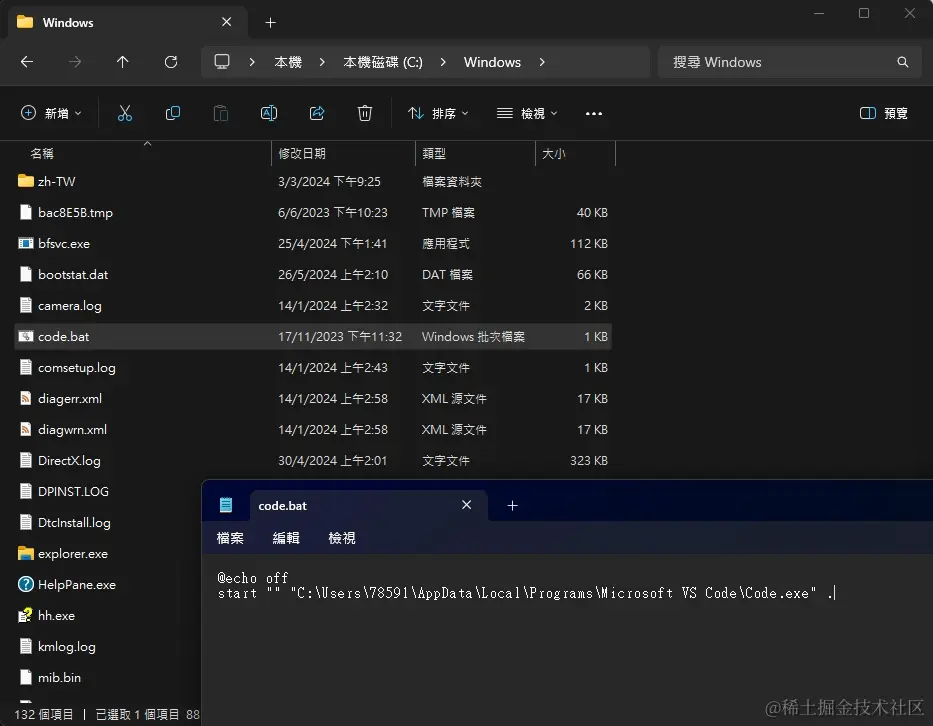Select the Windows tab in Explorer
The height and width of the screenshot is (726, 933).
[125, 23]
